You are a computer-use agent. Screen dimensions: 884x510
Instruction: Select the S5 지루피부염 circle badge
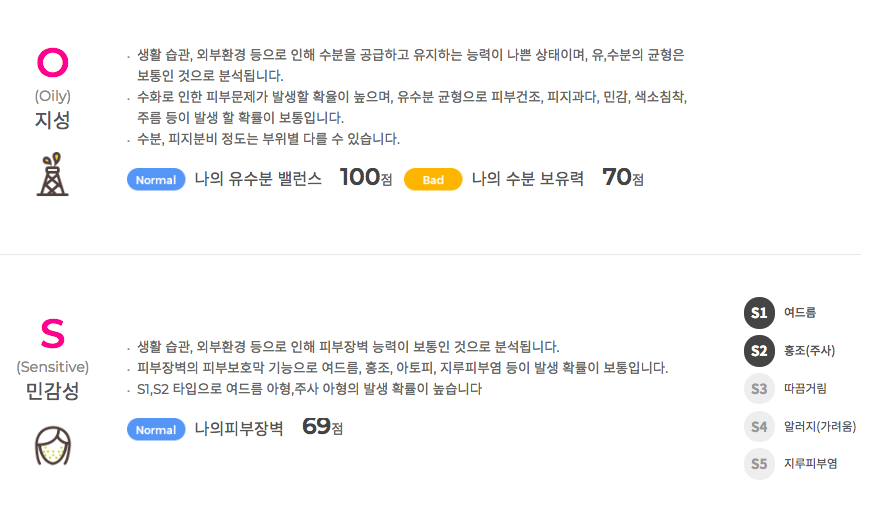coord(759,464)
